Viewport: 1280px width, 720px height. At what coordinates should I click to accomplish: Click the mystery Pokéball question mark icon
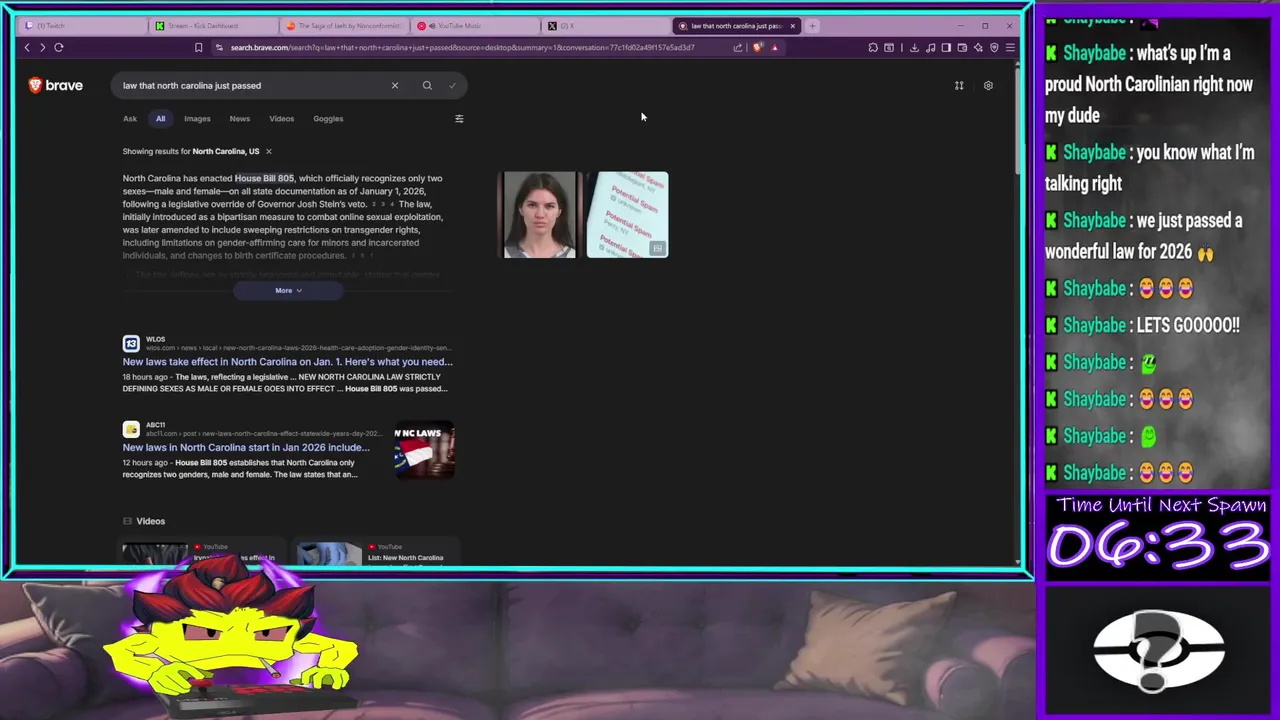pyautogui.click(x=1160, y=650)
